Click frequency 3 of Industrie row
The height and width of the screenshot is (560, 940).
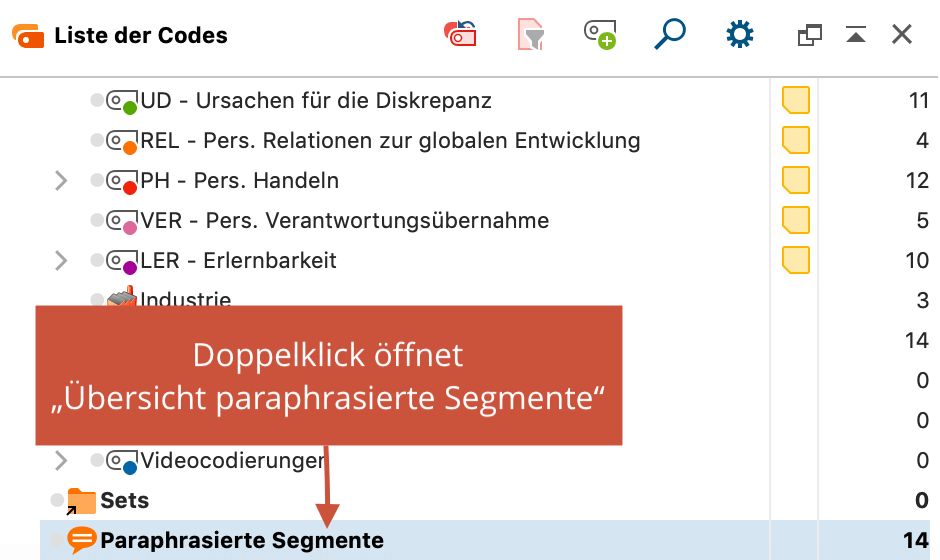pos(923,300)
